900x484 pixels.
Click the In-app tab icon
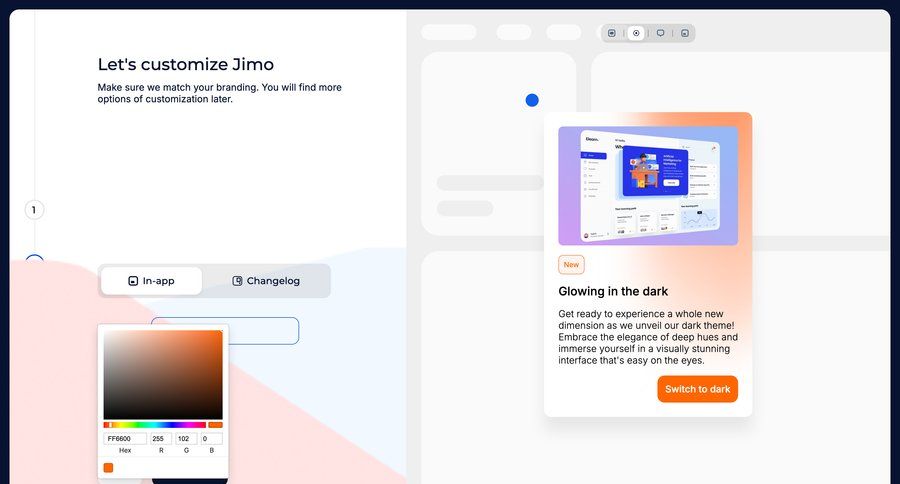(x=133, y=281)
